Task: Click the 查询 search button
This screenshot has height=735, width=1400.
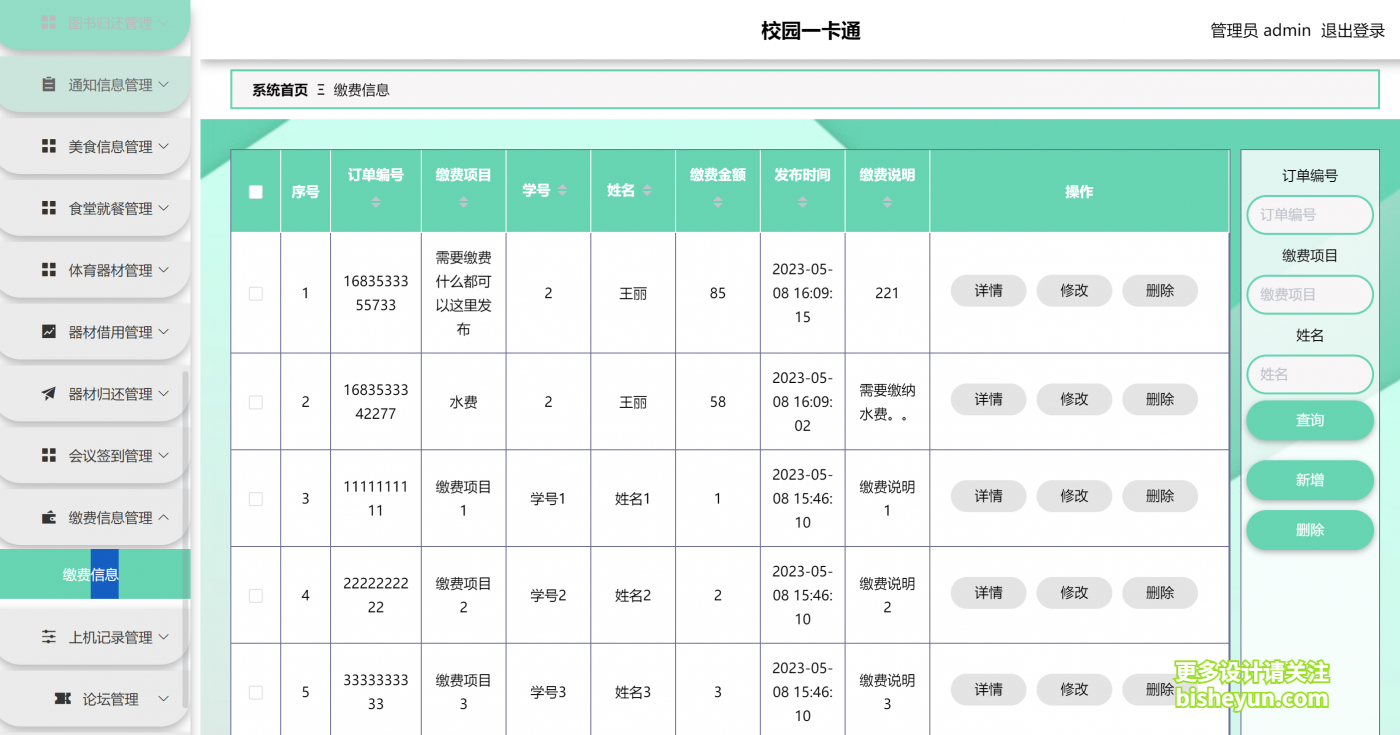Action: tap(1309, 420)
